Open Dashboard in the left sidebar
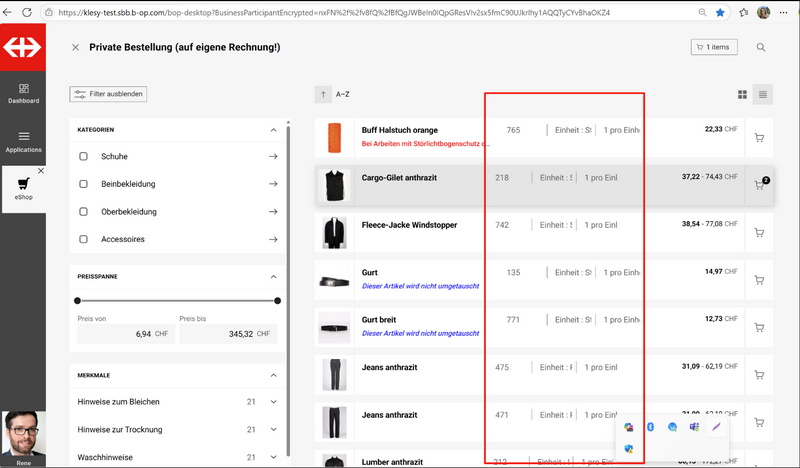800x468 pixels. coord(24,91)
